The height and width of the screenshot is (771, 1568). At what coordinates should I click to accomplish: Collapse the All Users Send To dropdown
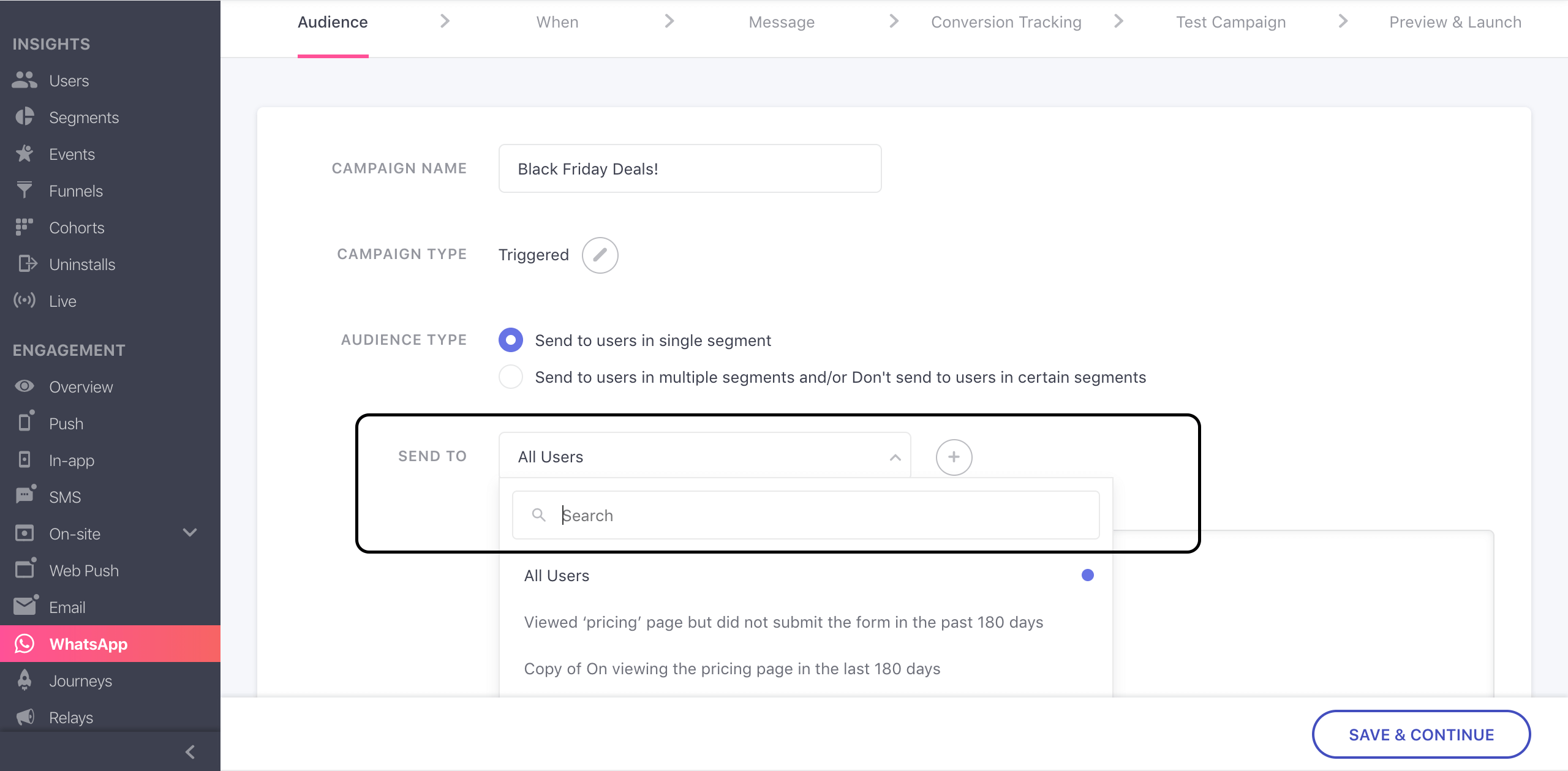coord(894,456)
